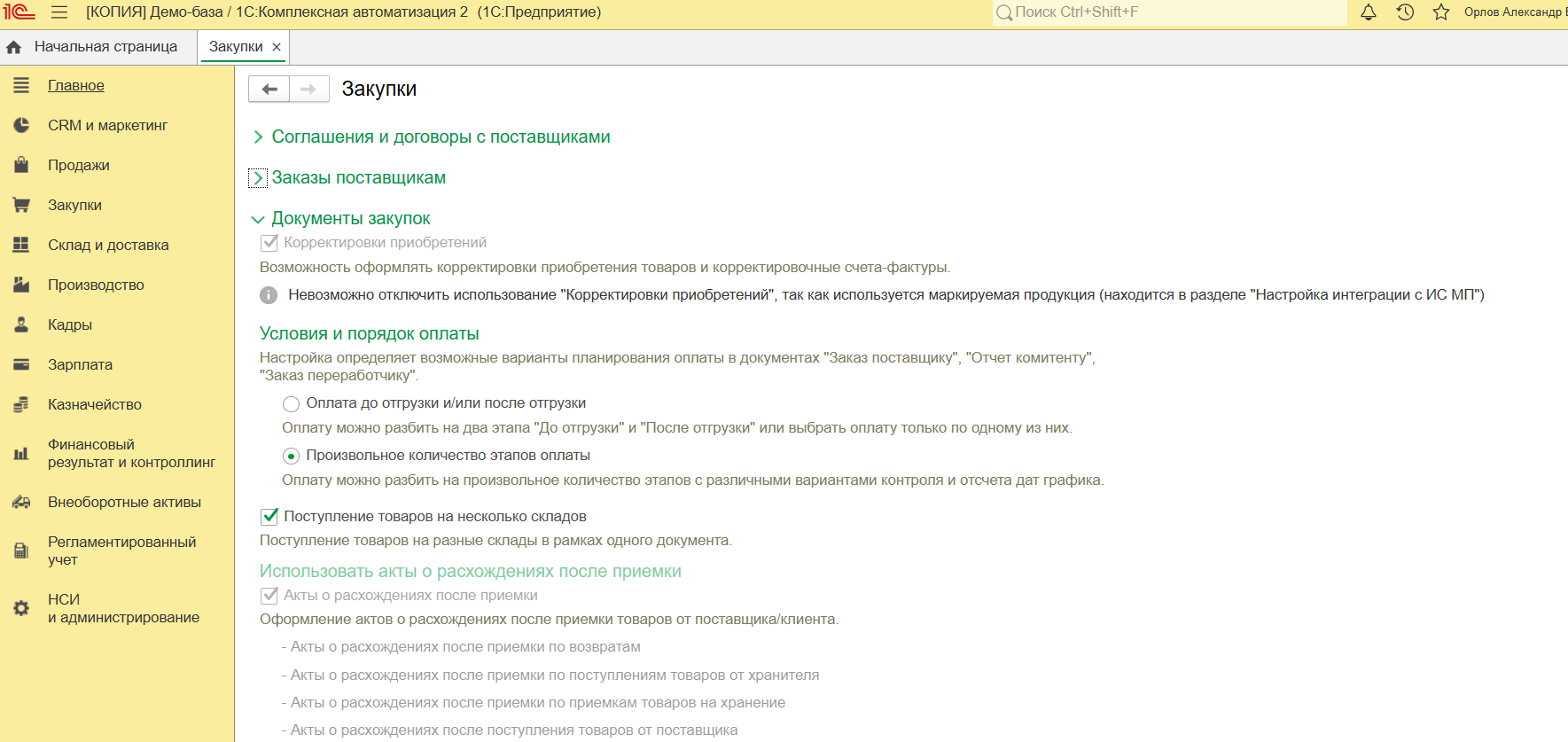Click the home icon for the start page
The image size is (1568, 742).
tap(14, 47)
